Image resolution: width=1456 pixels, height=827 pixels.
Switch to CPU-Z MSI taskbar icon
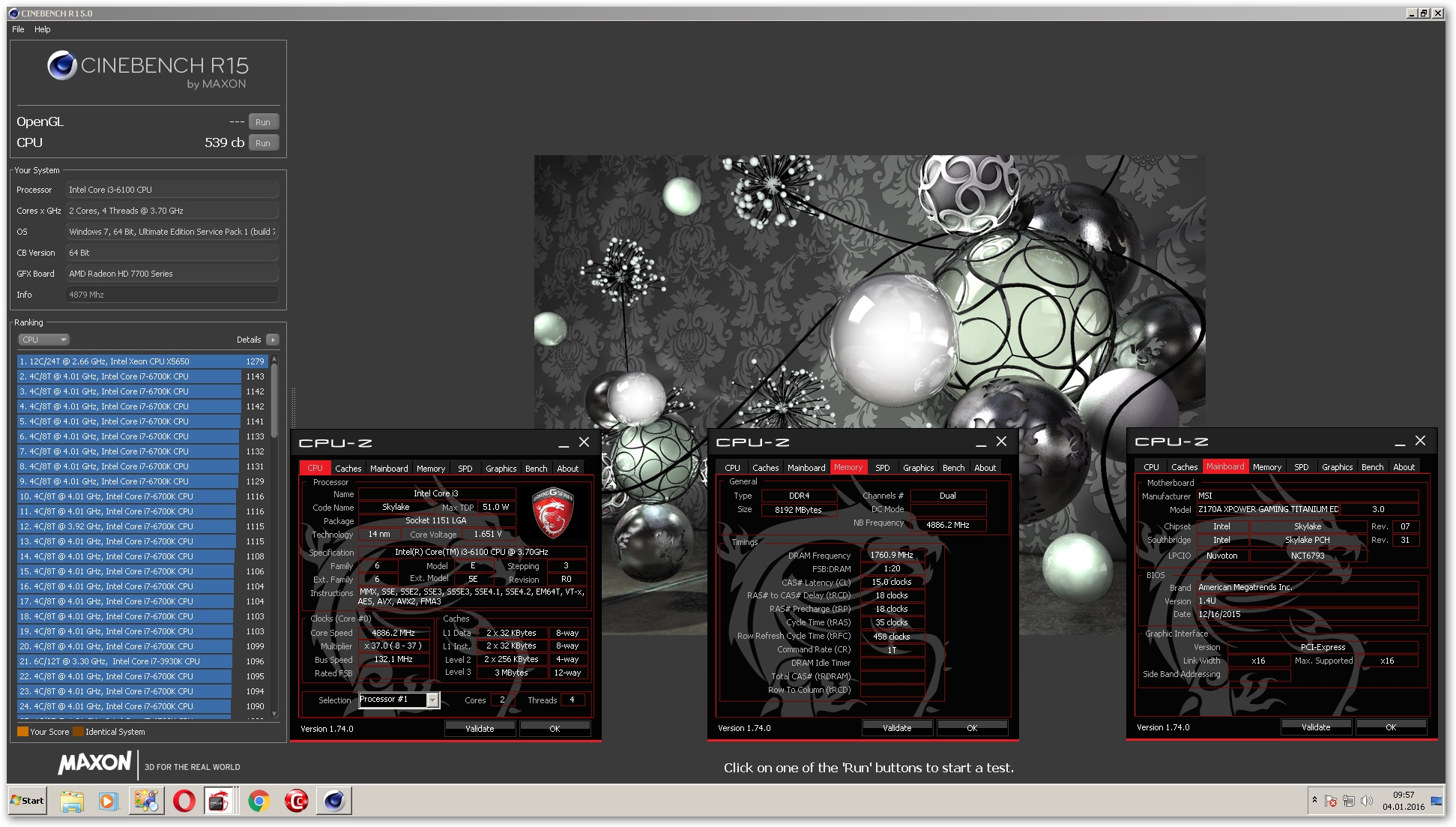(x=219, y=802)
